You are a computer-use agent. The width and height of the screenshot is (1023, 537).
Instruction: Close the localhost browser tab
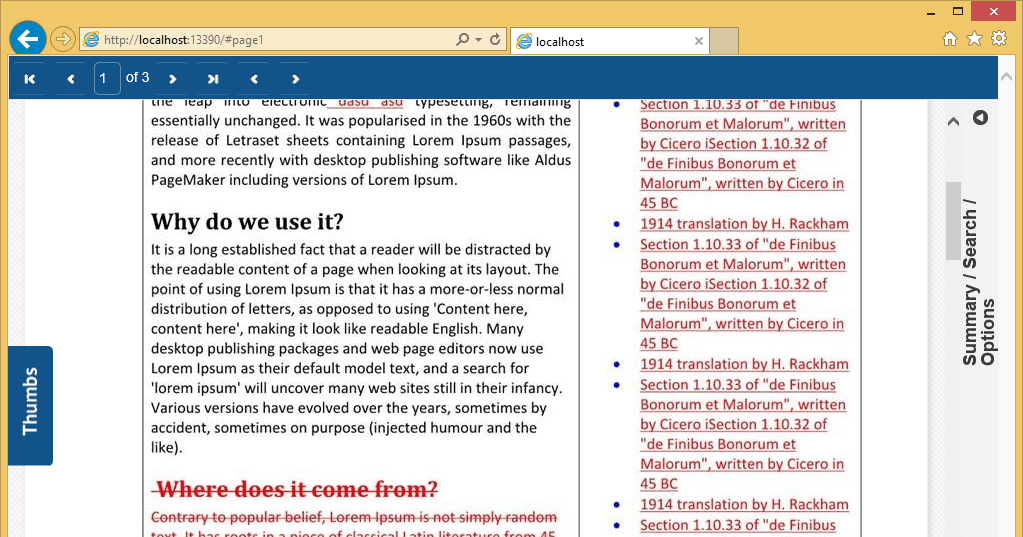click(699, 41)
